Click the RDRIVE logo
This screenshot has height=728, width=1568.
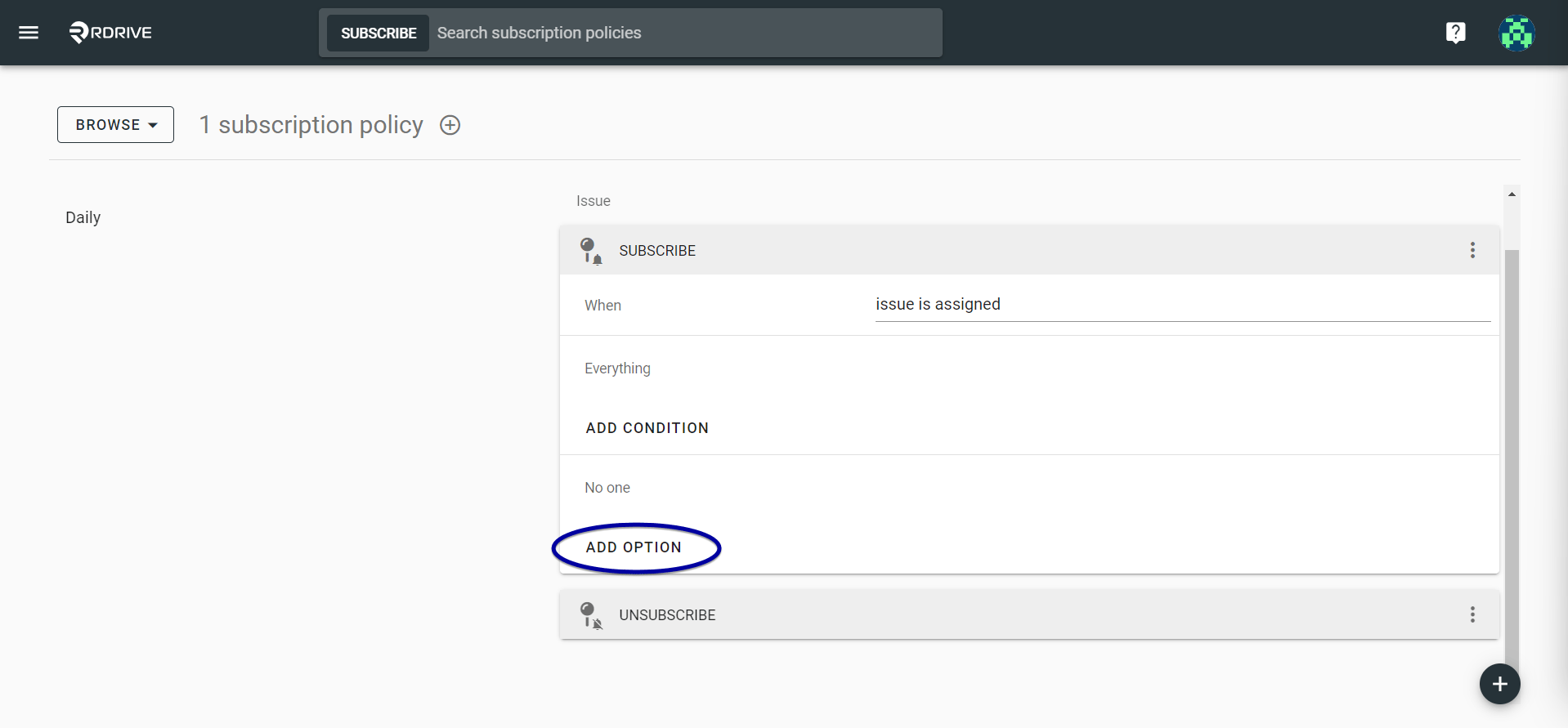tap(110, 33)
